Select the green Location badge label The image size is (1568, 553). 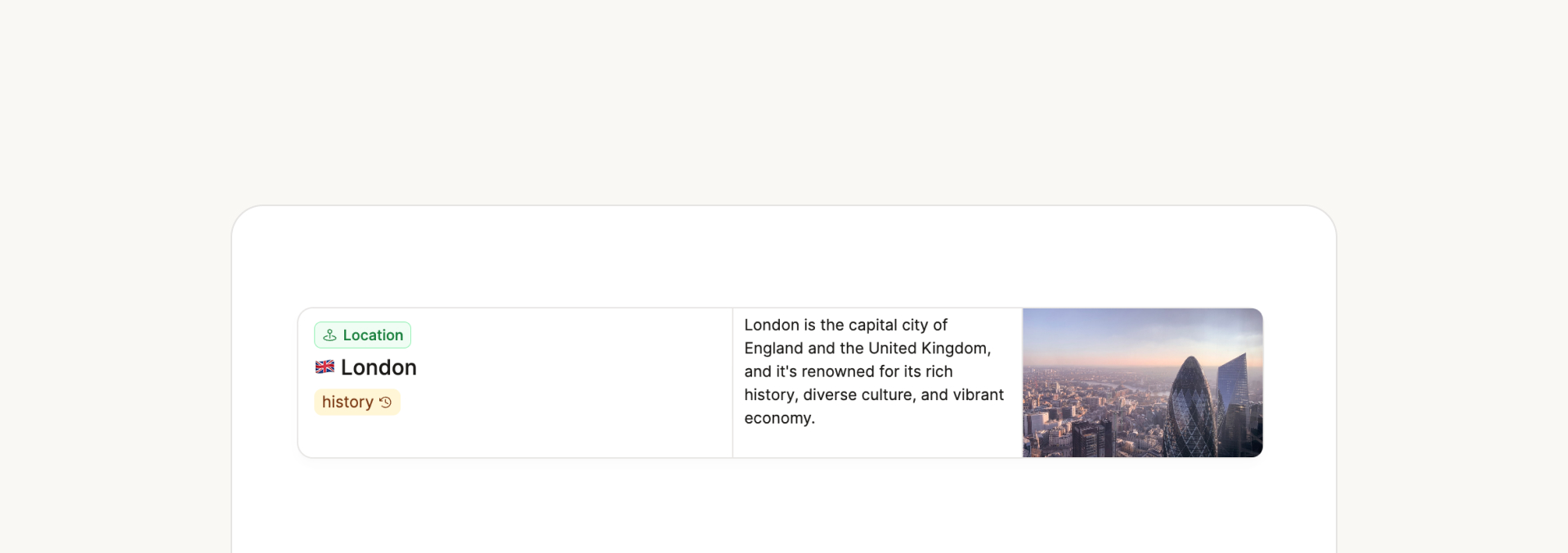(373, 335)
